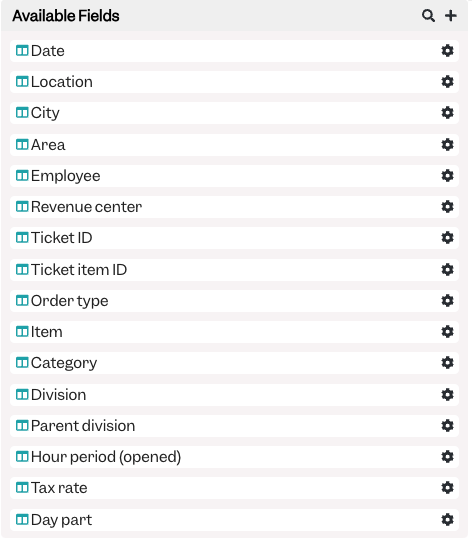472x540 pixels.
Task: Open Day part field settings gear
Action: point(447,520)
